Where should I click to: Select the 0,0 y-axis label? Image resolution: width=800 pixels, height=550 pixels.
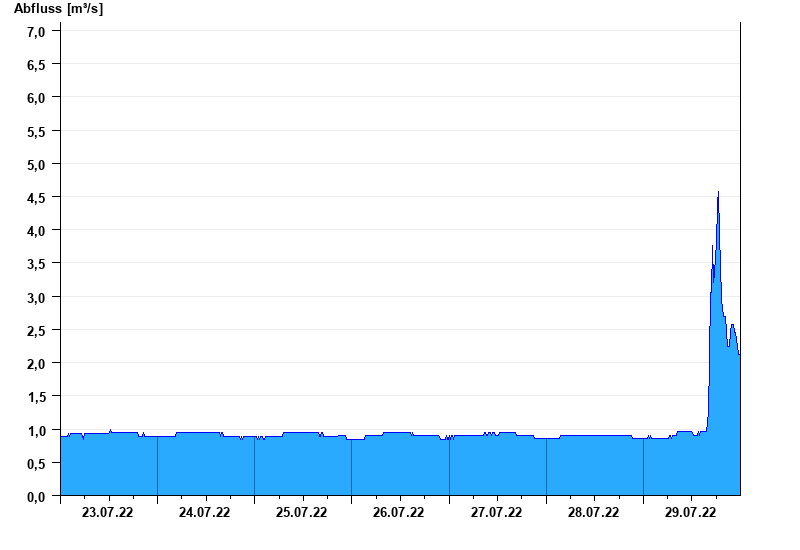pyautogui.click(x=36, y=497)
